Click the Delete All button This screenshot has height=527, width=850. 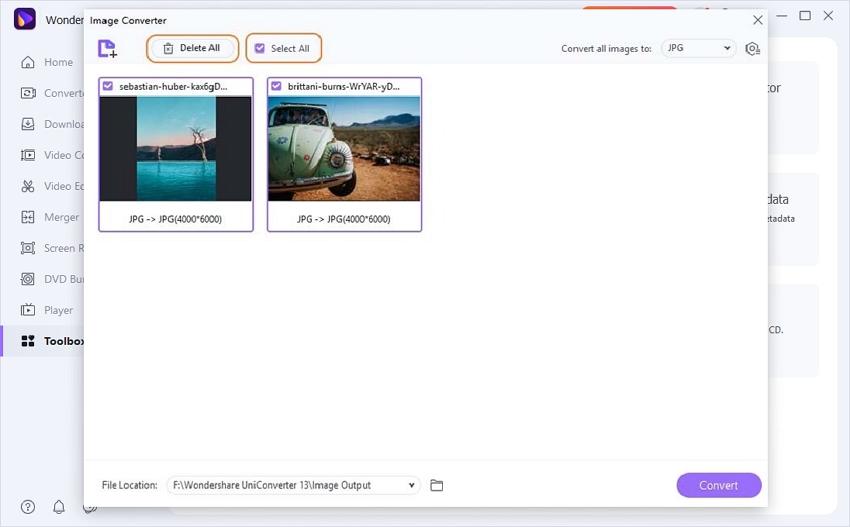[192, 48]
